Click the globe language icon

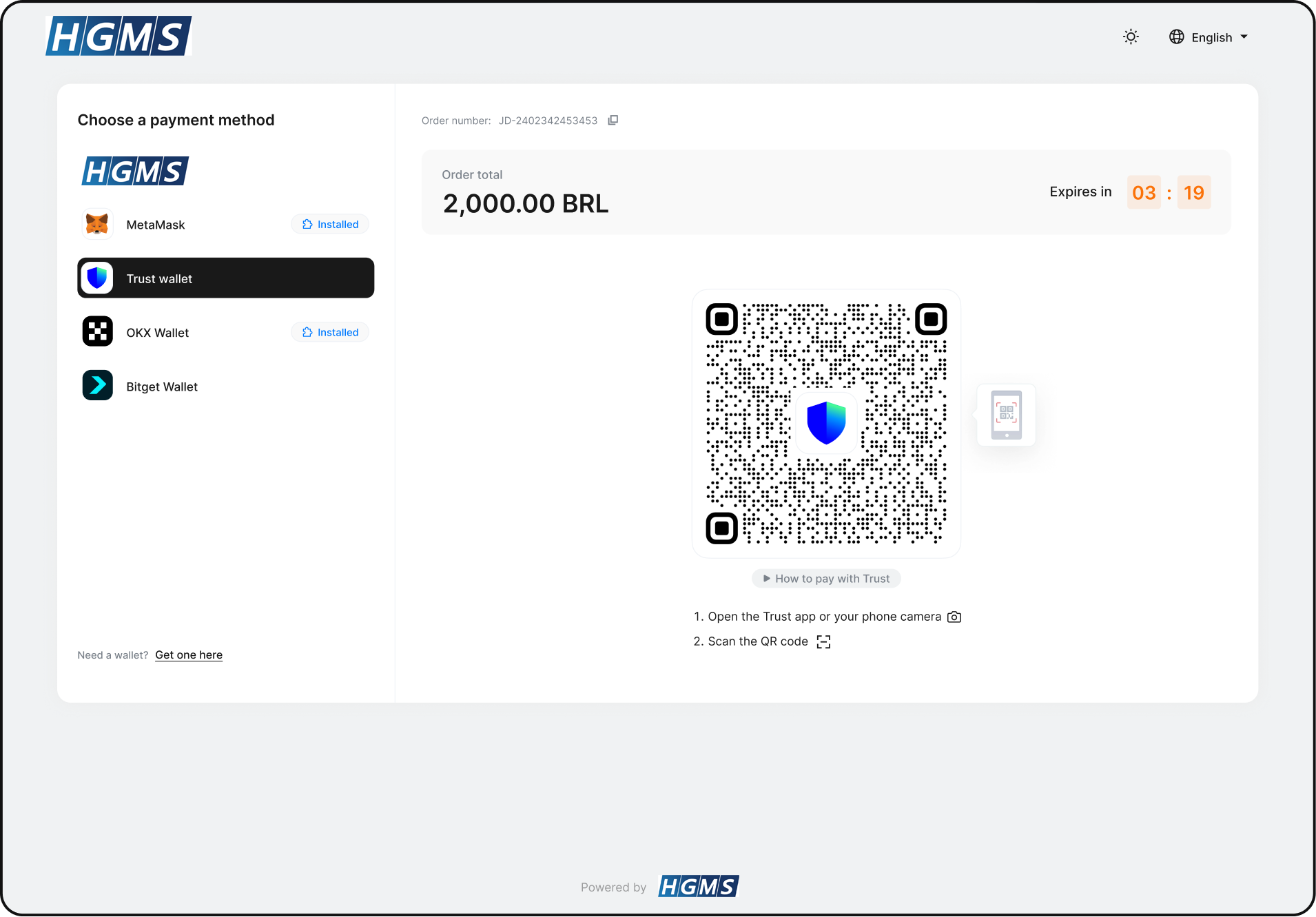[x=1177, y=37]
